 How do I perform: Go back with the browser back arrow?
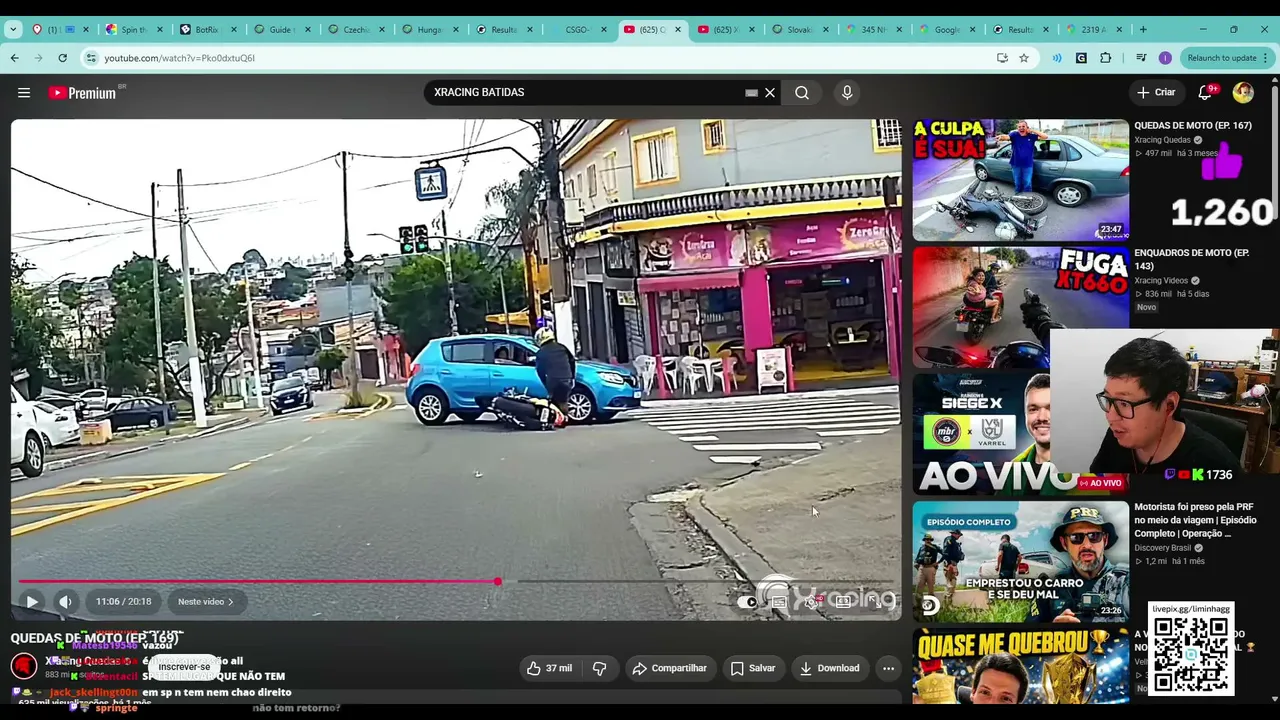click(15, 58)
